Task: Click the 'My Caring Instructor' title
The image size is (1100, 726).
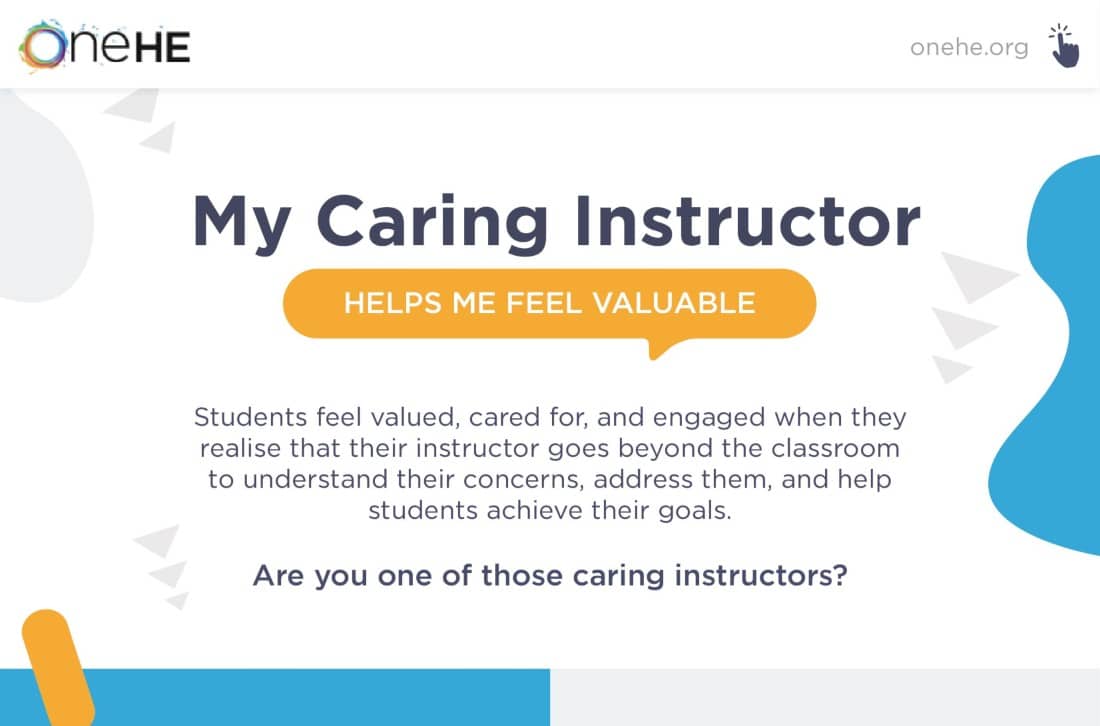Action: click(x=556, y=222)
